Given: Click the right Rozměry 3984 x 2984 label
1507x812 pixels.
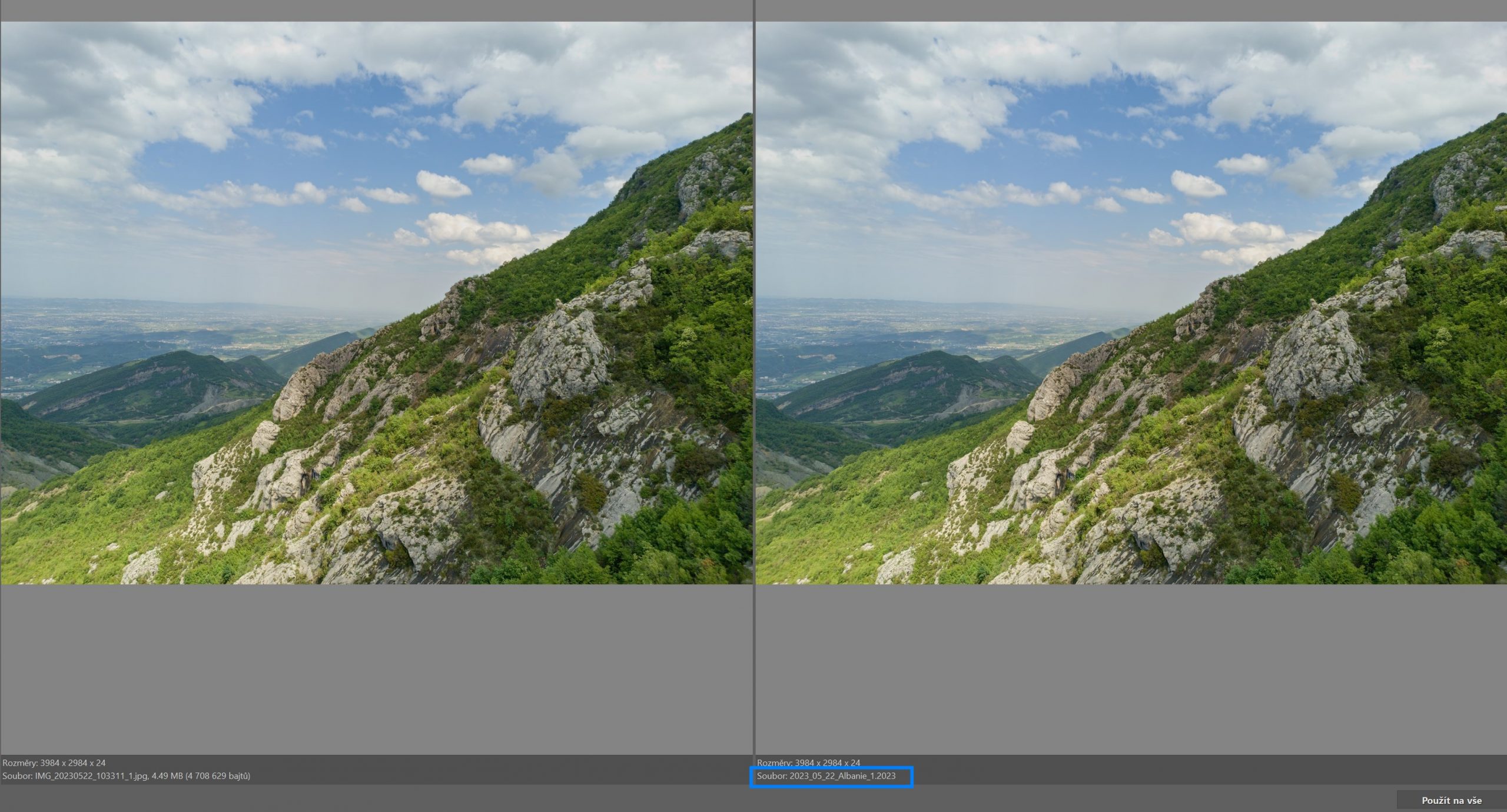Looking at the screenshot, I should click(808, 763).
